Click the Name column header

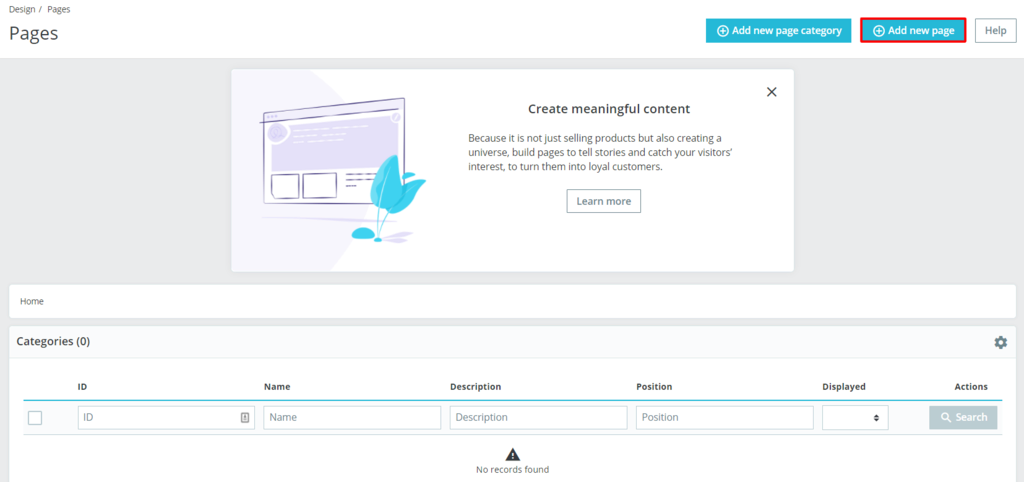click(277, 387)
